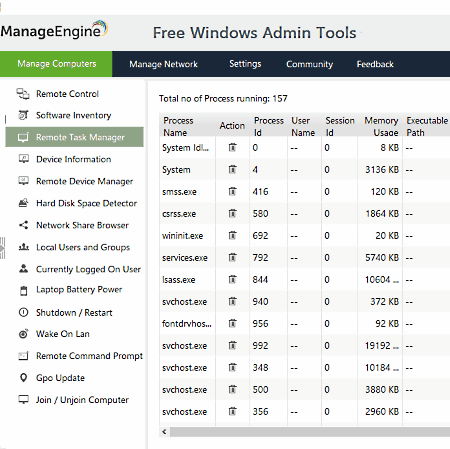Click the Hard Disk Space Detector icon
The image size is (450, 449).
point(23,203)
